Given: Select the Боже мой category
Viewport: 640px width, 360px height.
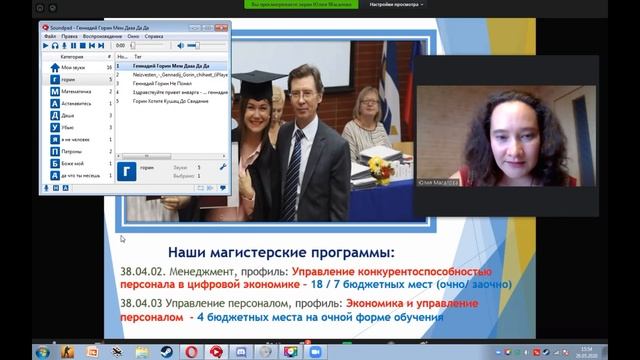Looking at the screenshot, I should [x=78, y=163].
